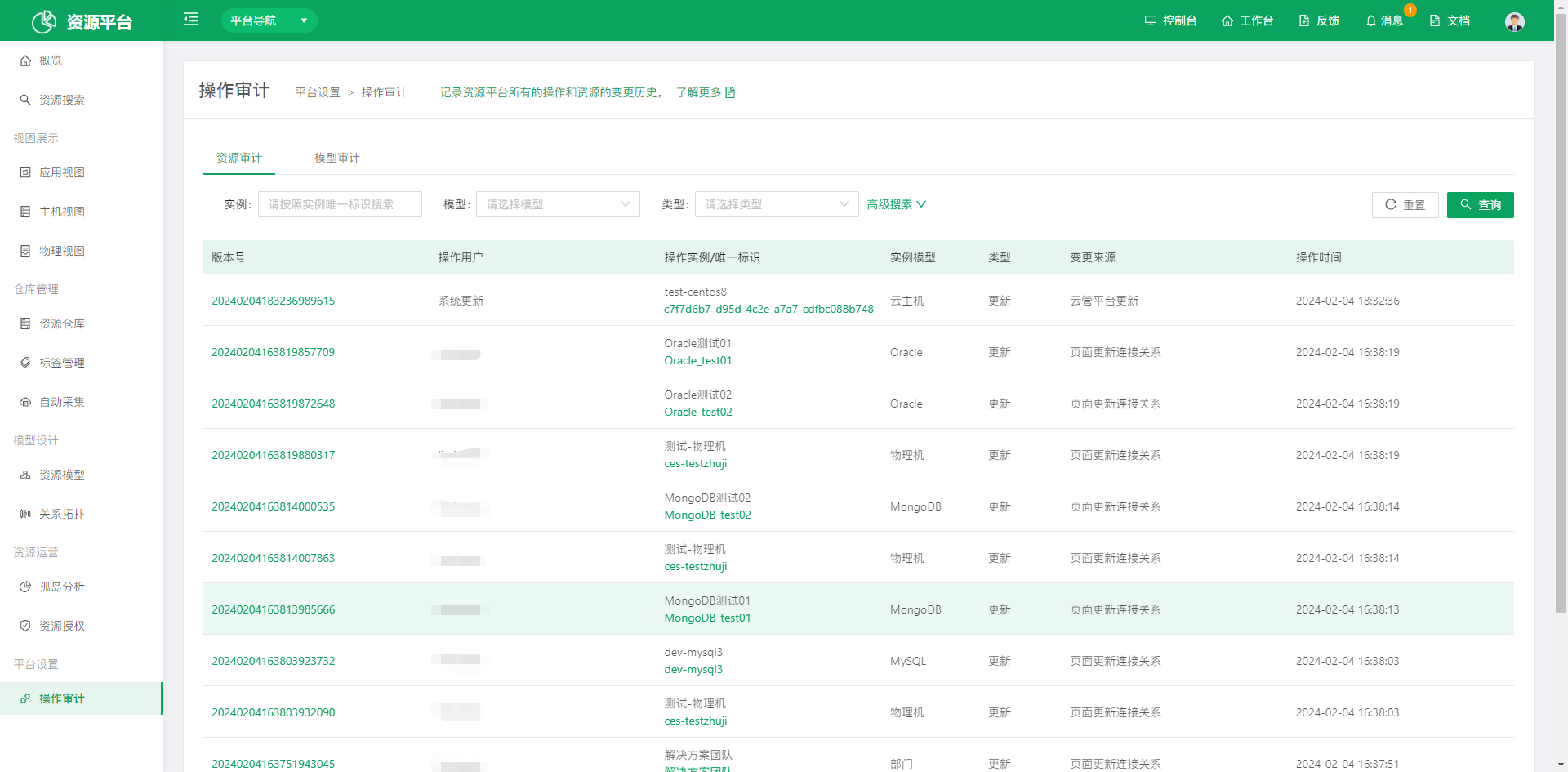Click the 应用视图 sidebar icon

click(x=25, y=172)
